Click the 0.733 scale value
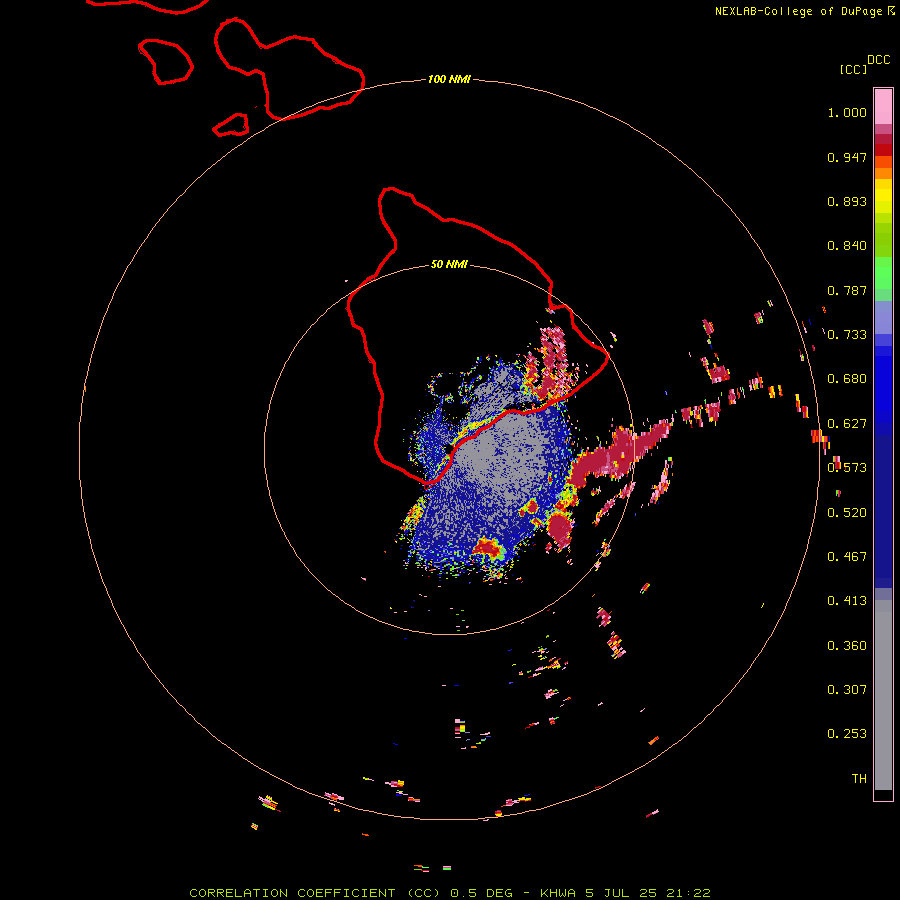The width and height of the screenshot is (900, 900). (847, 335)
